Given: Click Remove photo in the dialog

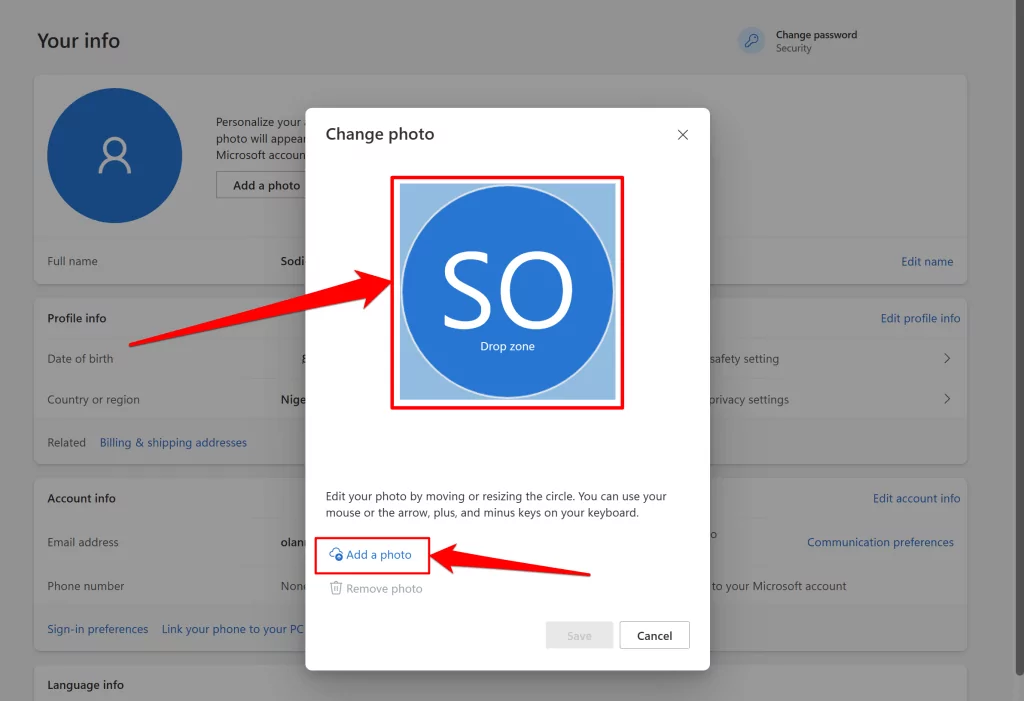Looking at the screenshot, I should pyautogui.click(x=376, y=589).
